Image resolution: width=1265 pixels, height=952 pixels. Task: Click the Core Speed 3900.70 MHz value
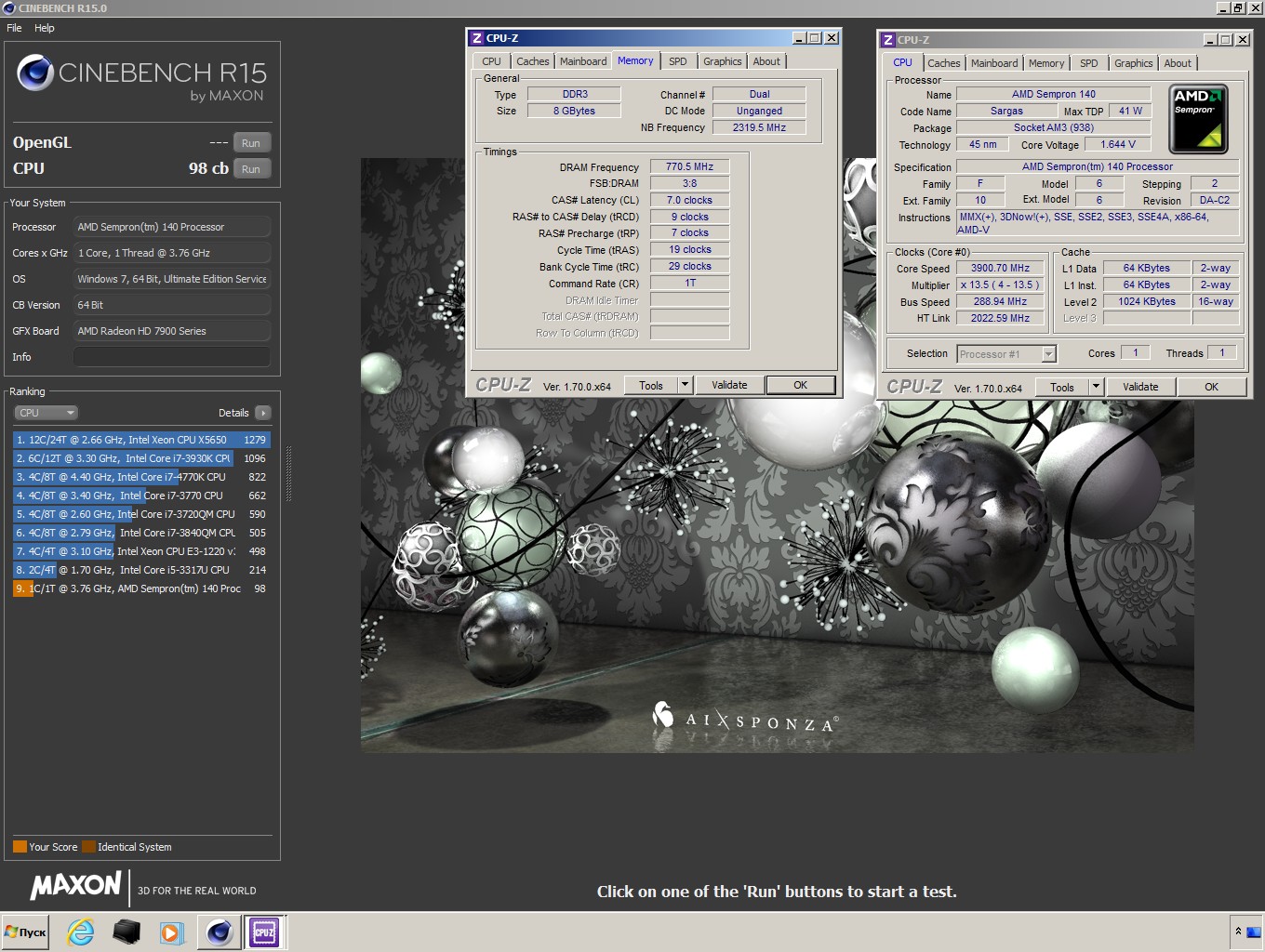(1000, 268)
